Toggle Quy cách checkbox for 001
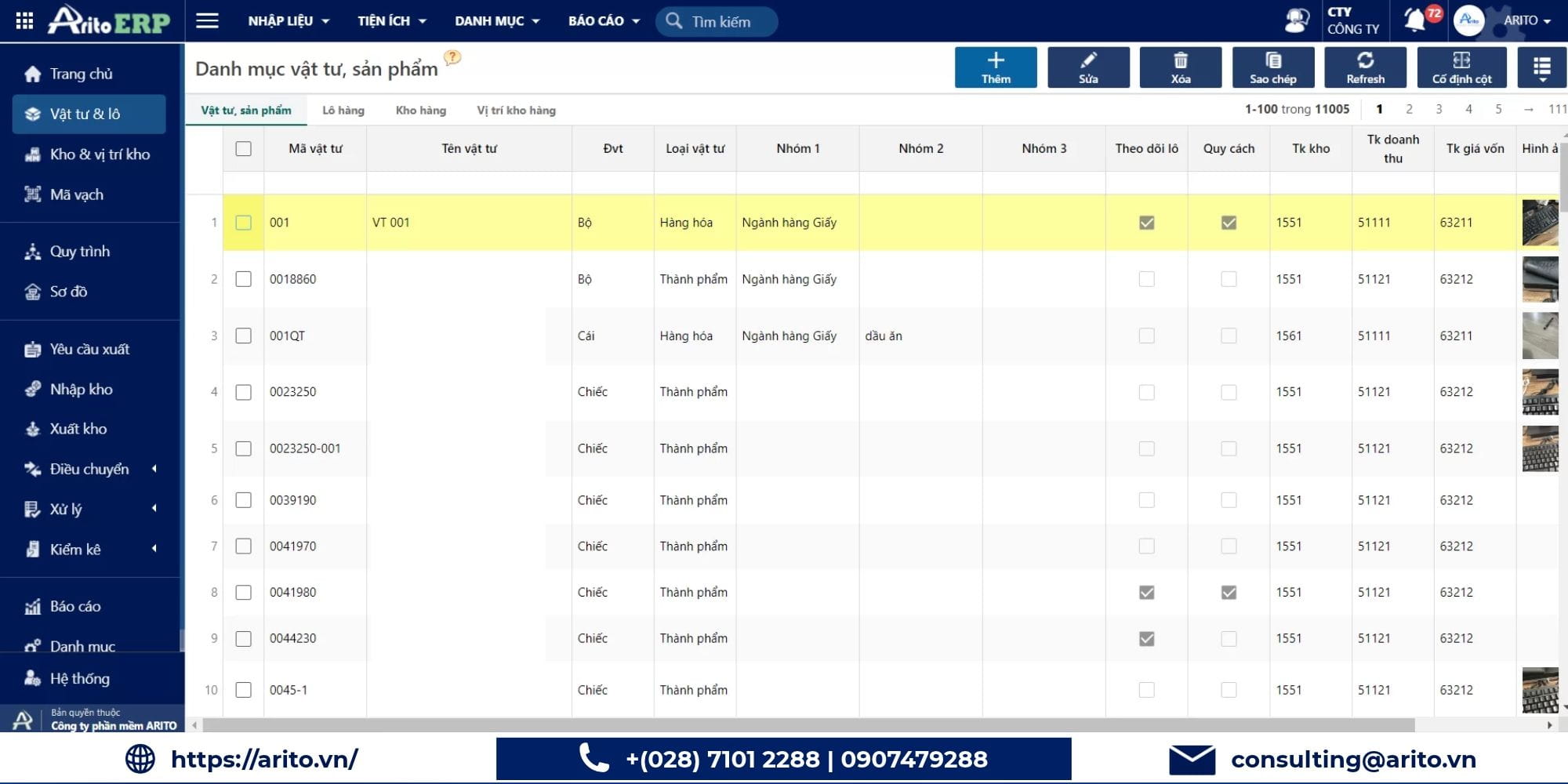 1229,223
